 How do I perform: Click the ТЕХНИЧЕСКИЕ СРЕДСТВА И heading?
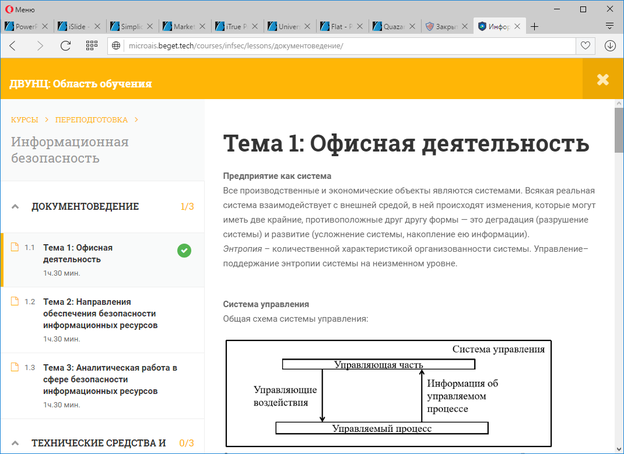pos(99,443)
